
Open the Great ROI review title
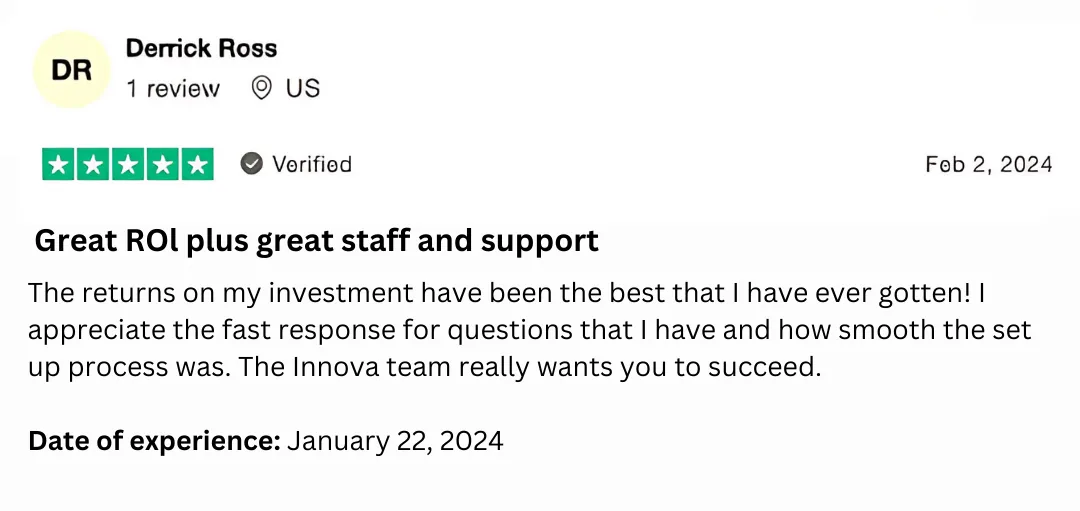[x=317, y=241]
